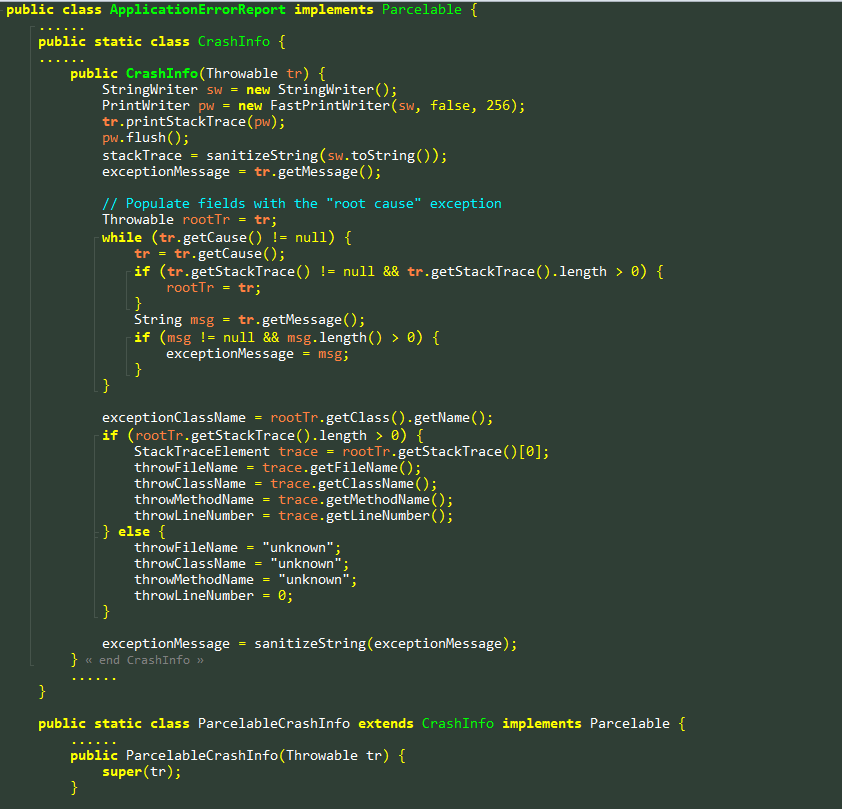This screenshot has width=842, height=809.
Task: Click the ParcelableCrashInfo class declaration line
Action: click(x=362, y=724)
